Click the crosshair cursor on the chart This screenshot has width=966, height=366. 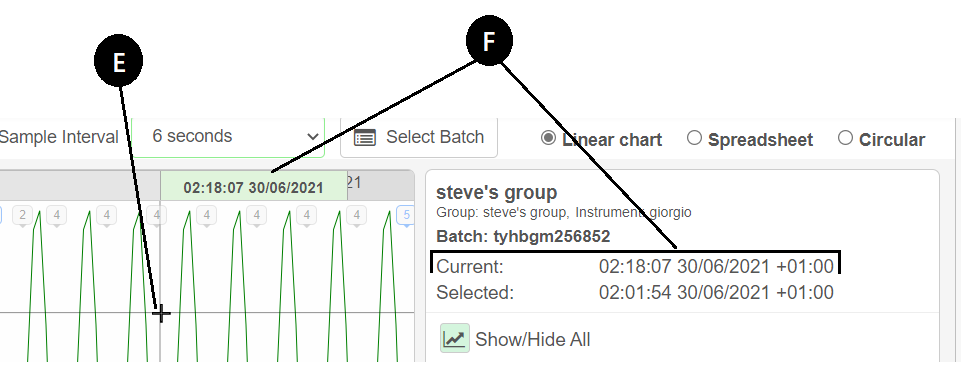point(161,314)
